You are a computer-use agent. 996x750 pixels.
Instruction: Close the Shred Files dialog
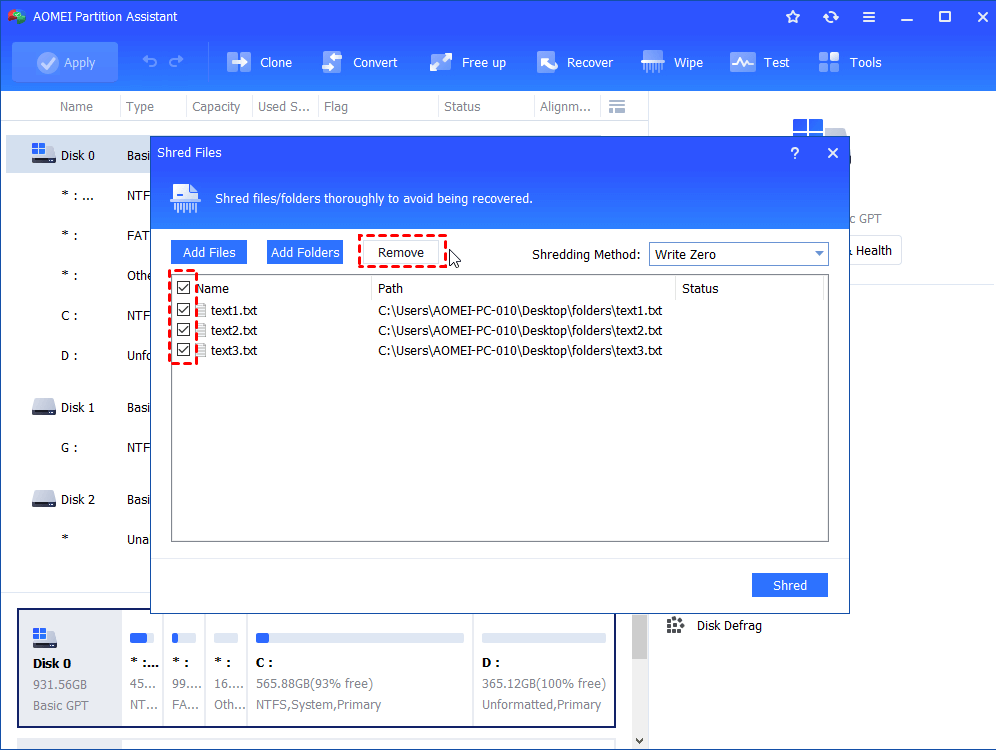pos(833,153)
